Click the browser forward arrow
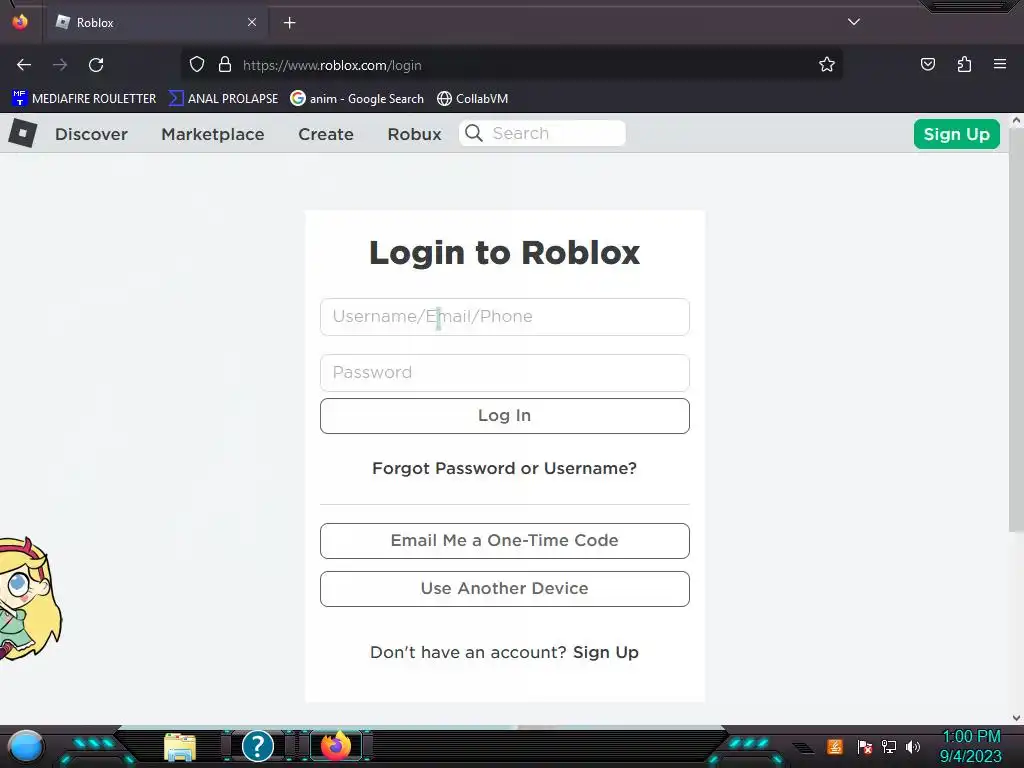The image size is (1024, 768). pos(60,65)
